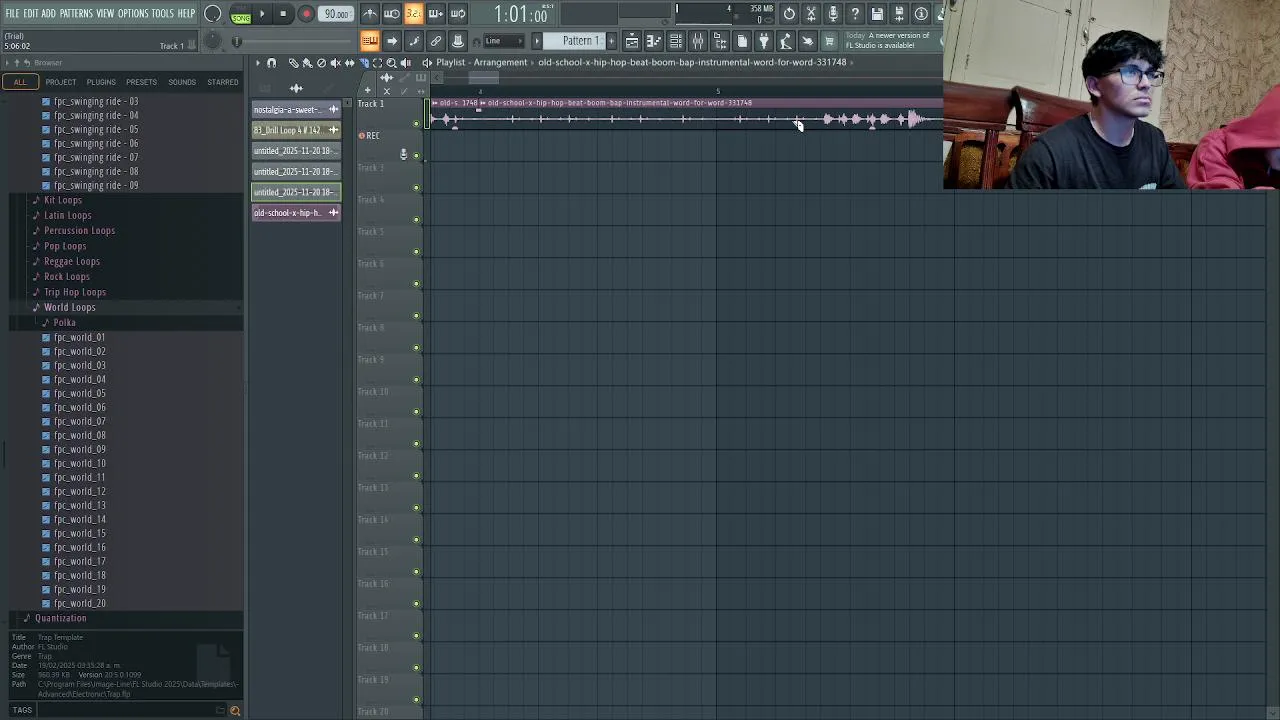Select the playlist Draw pencil tool

click(293, 63)
